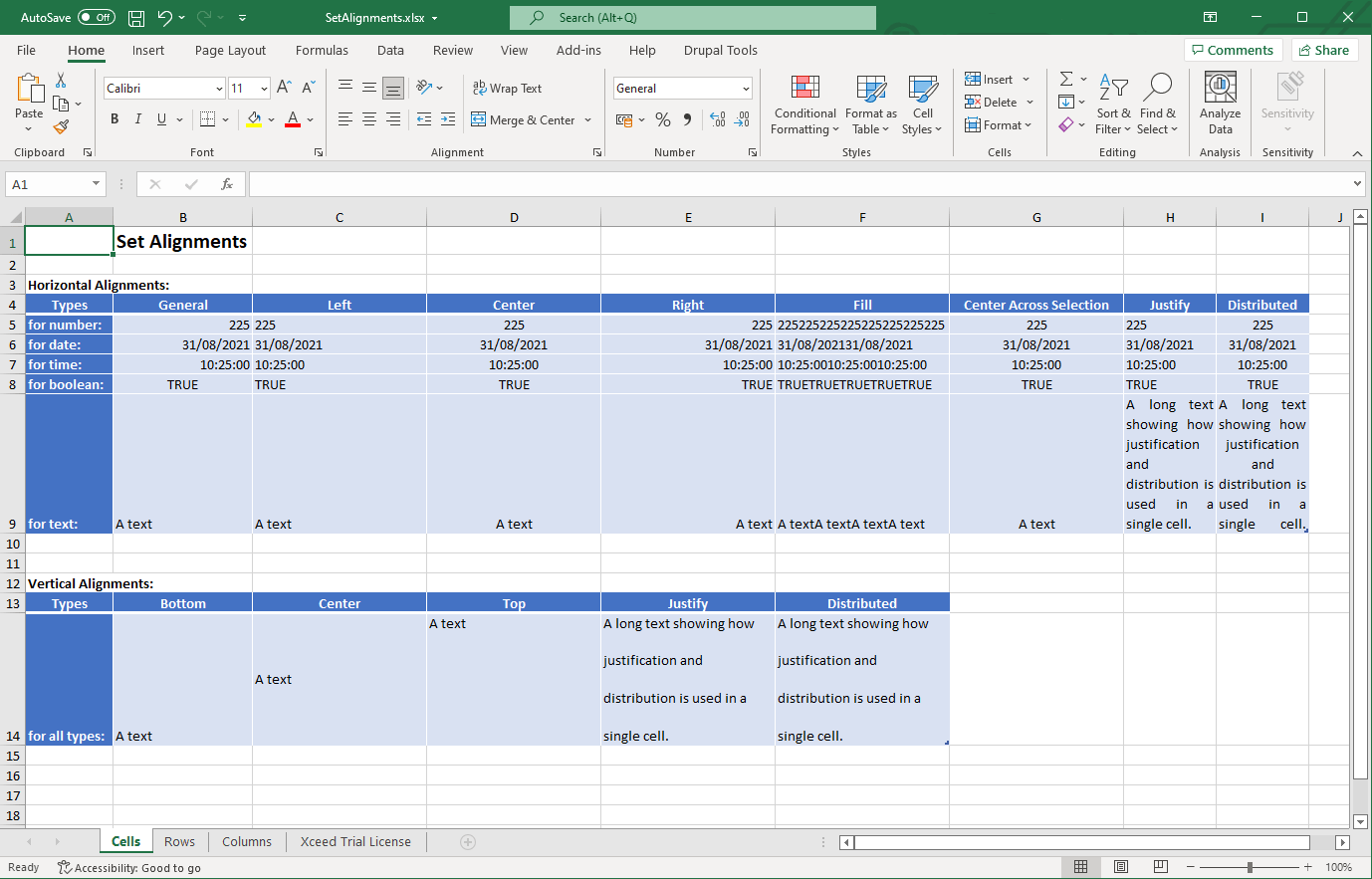Click Sort & Filter button
1372x879 pixels.
(1113, 104)
